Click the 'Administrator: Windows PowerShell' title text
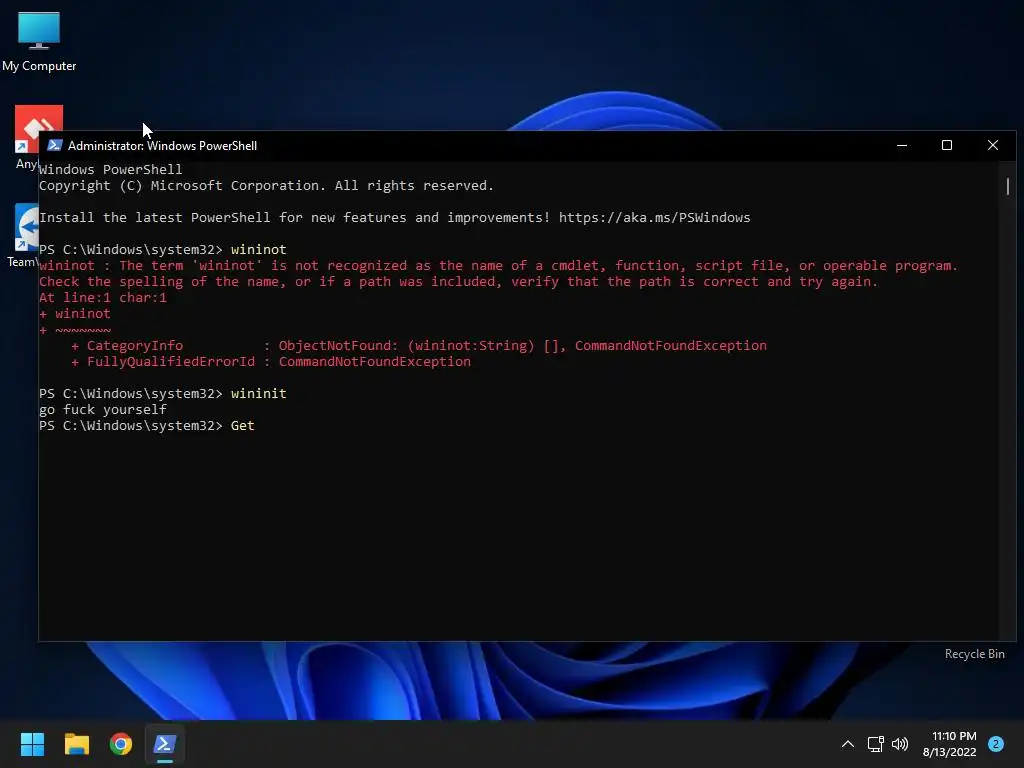Image resolution: width=1024 pixels, height=768 pixels. (162, 146)
